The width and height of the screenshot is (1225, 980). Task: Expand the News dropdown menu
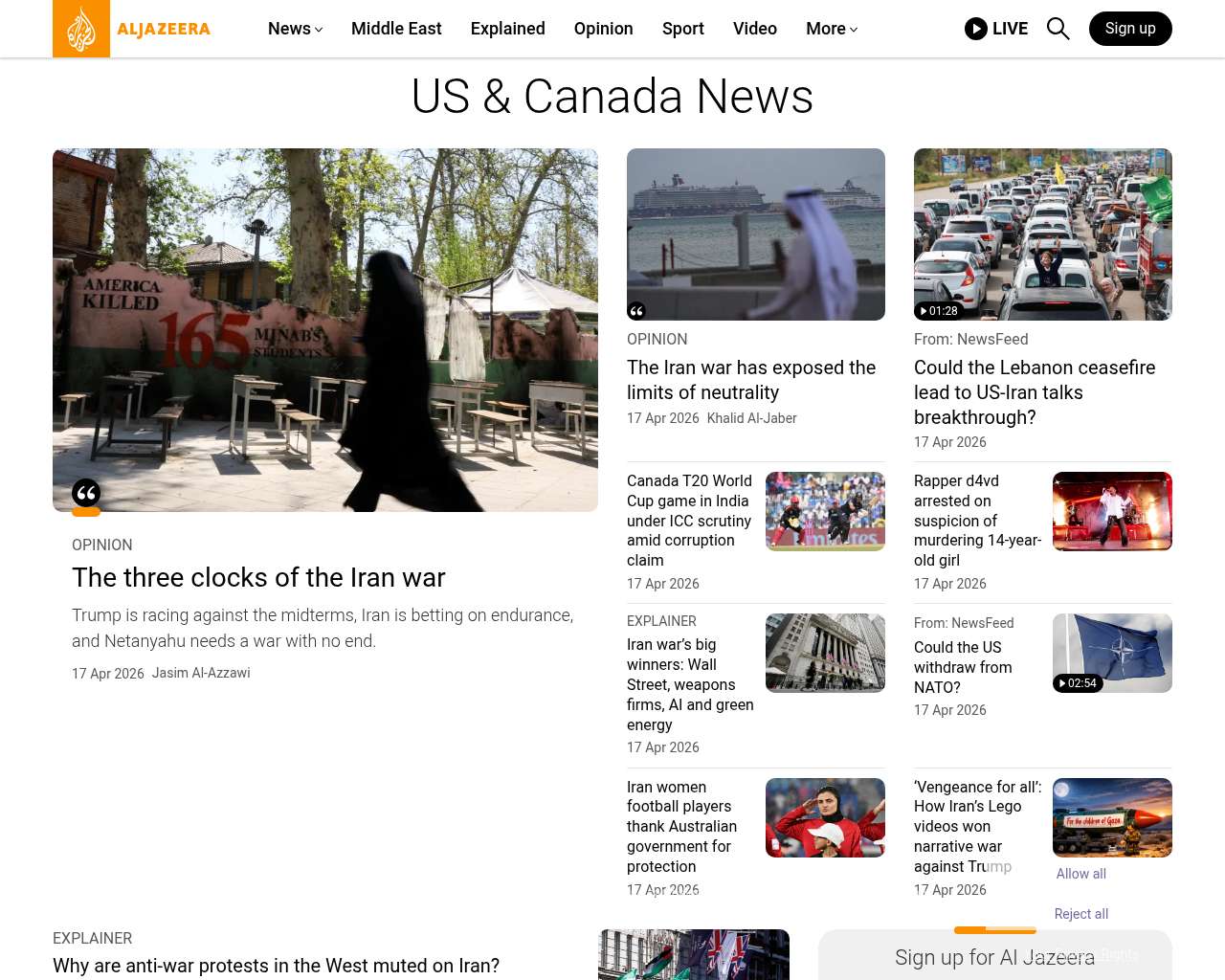pyautogui.click(x=295, y=29)
